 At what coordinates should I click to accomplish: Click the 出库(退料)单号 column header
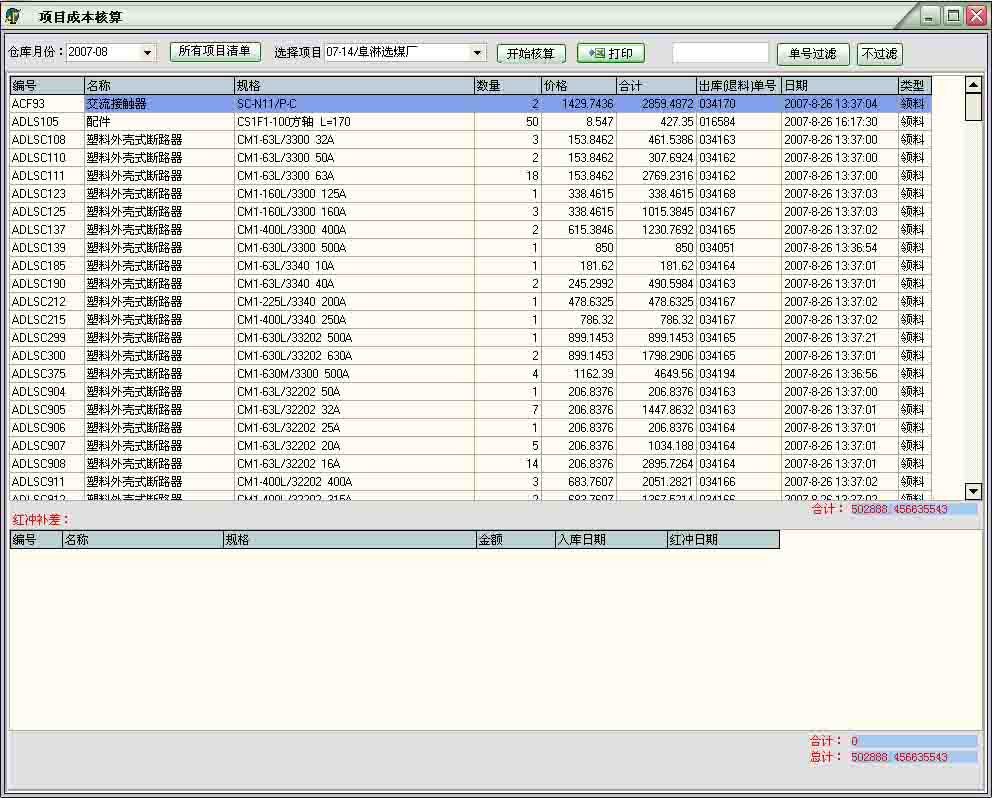coord(738,86)
